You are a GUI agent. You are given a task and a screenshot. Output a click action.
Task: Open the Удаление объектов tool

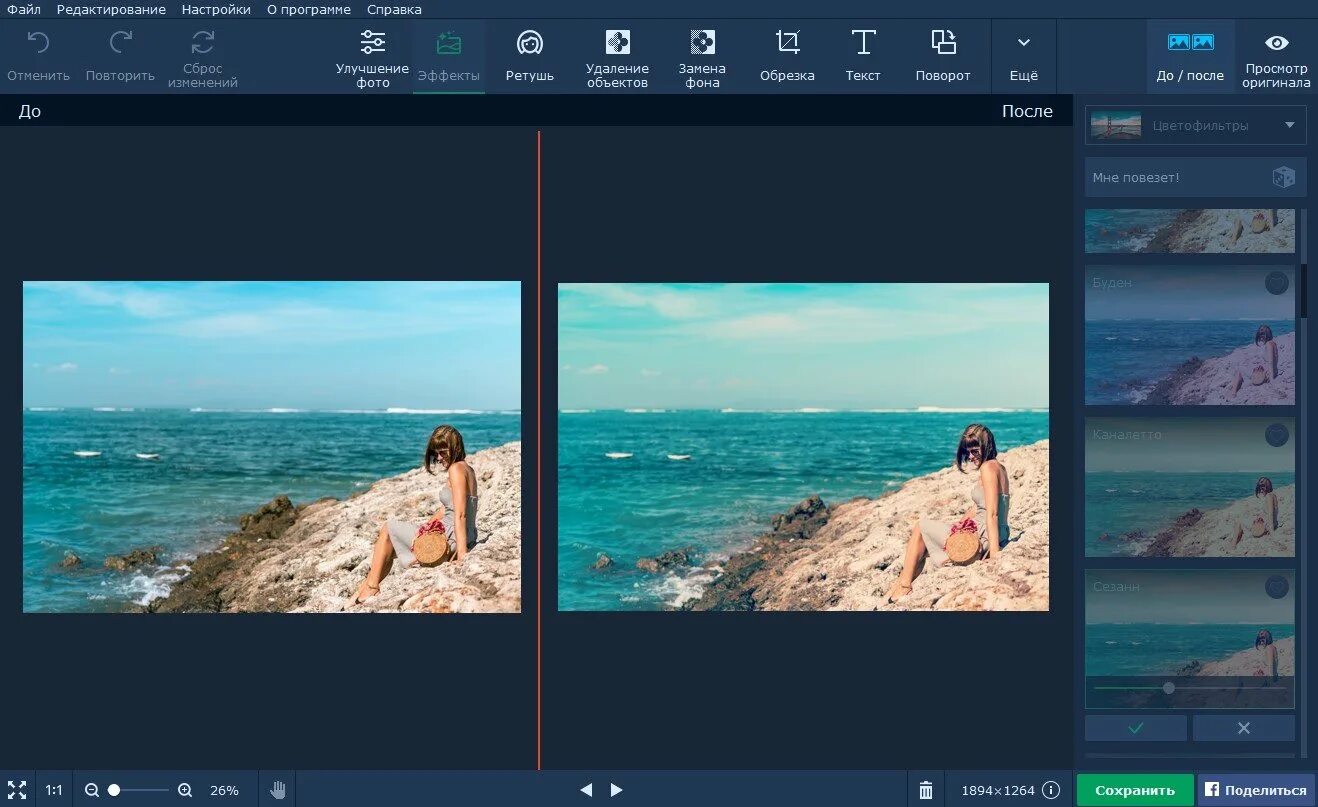tap(617, 58)
